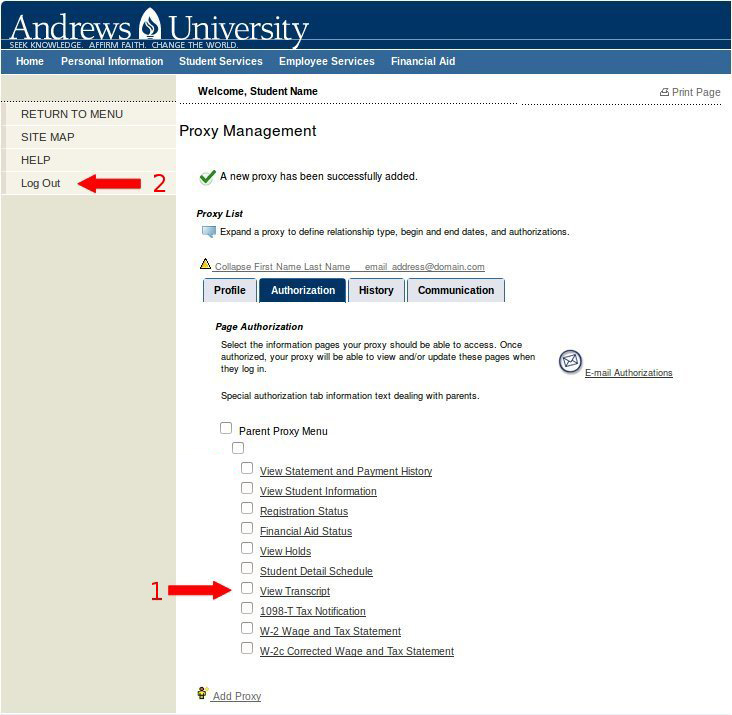Viewport: 732px width, 715px height.
Task: Open the W-2 Wage and Tax Statement link
Action: point(331,631)
